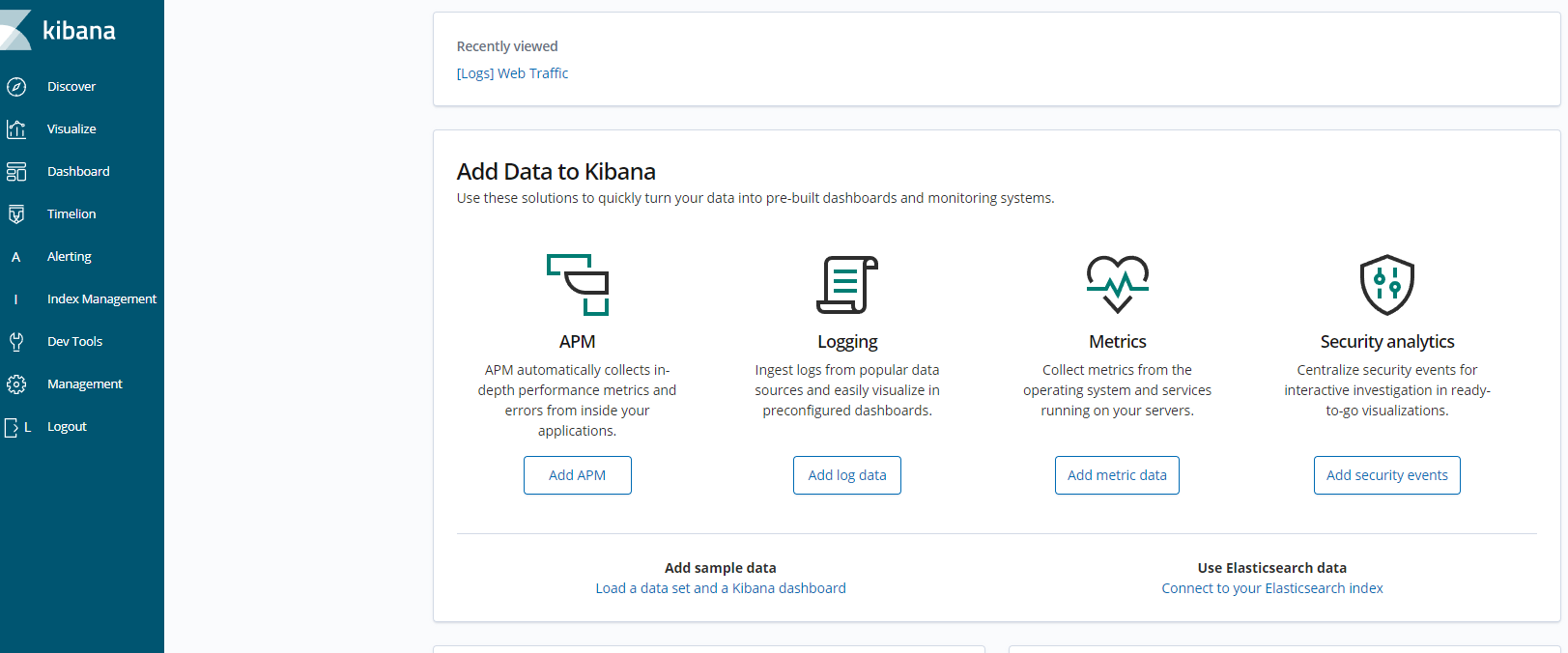Click the Security analytics shield icon
This screenshot has width=1568, height=653.
1387,285
